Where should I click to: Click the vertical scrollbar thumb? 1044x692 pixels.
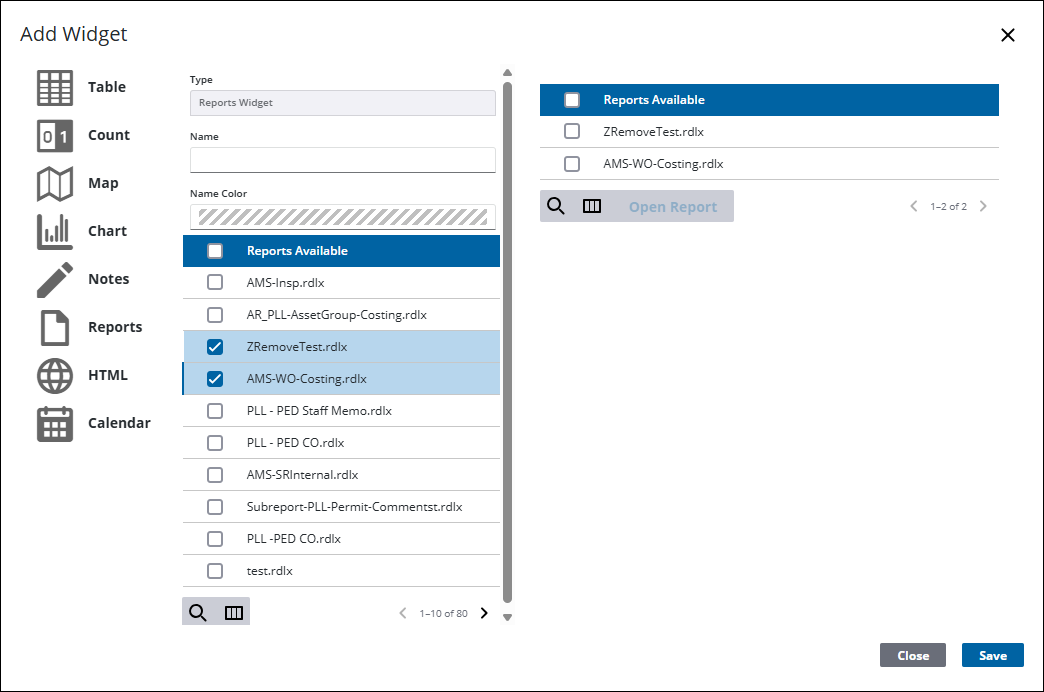507,342
